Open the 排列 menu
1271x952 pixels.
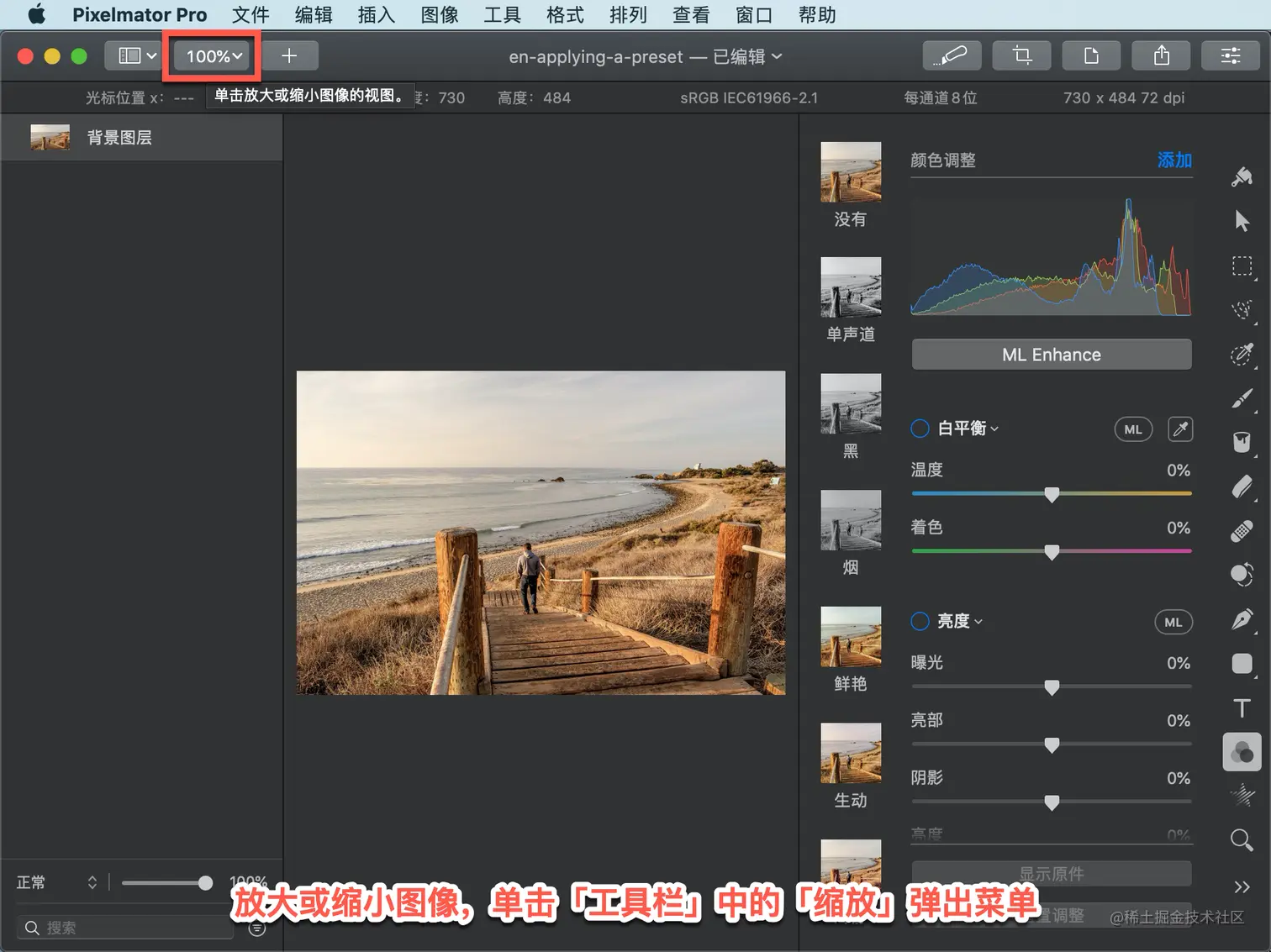[628, 15]
